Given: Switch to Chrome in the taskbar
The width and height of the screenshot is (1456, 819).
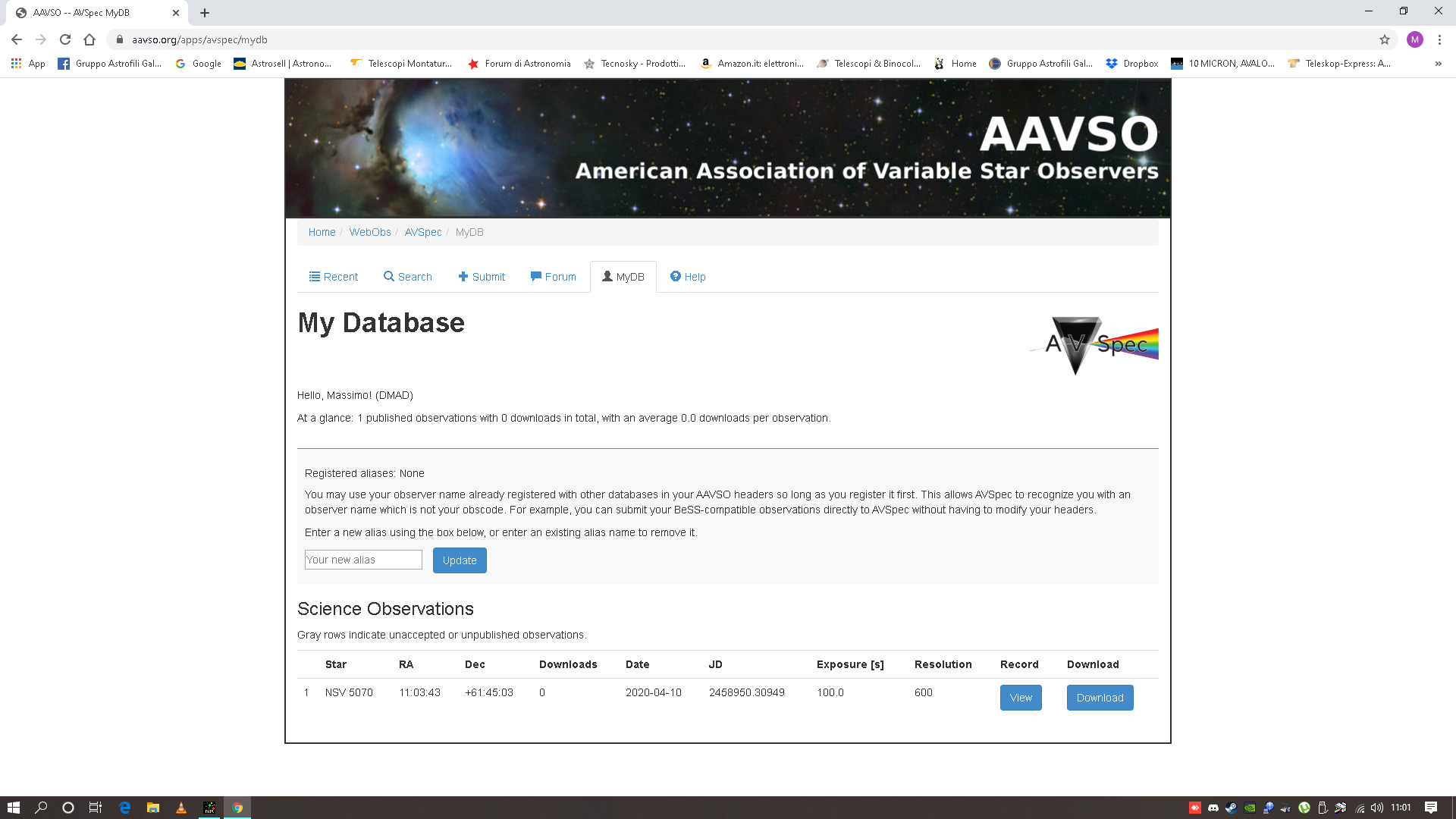Looking at the screenshot, I should (x=237, y=808).
